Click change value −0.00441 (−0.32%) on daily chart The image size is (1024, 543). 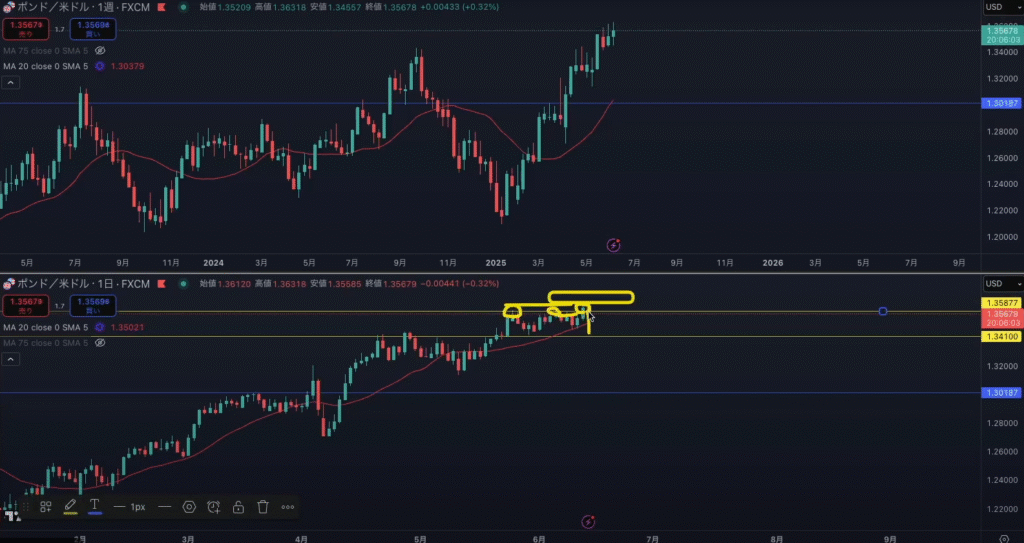(459, 284)
